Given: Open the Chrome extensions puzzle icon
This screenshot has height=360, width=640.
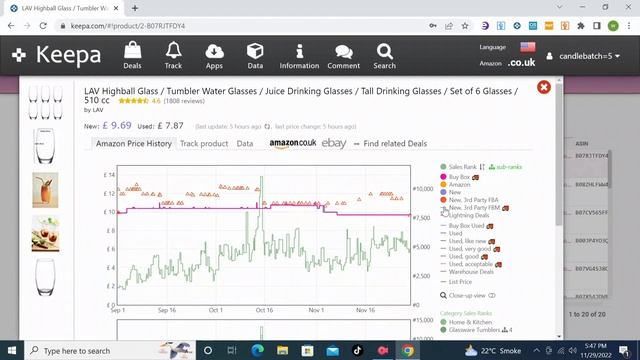Looking at the screenshot, I should click(x=581, y=26).
